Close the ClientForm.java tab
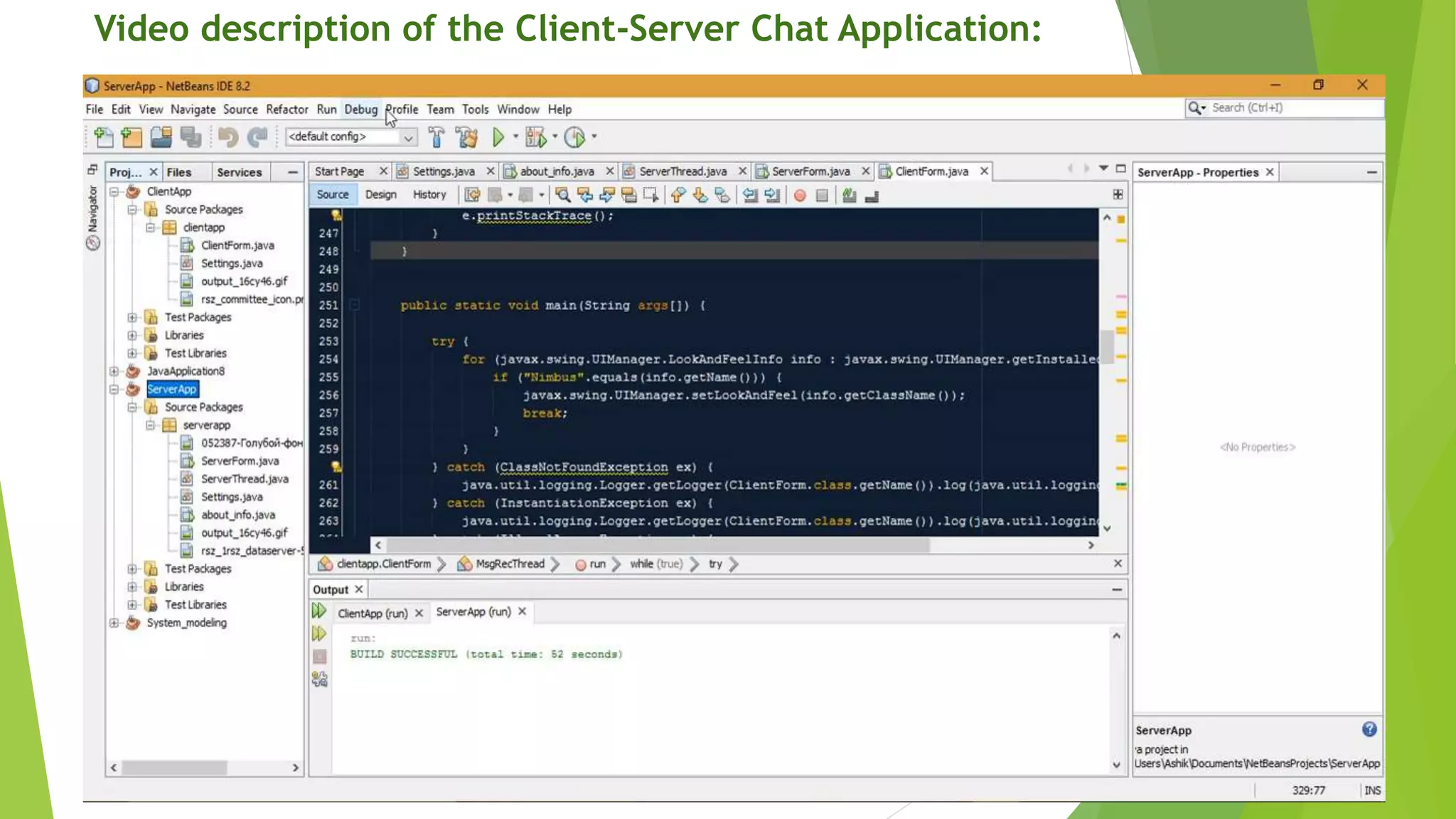 984,171
